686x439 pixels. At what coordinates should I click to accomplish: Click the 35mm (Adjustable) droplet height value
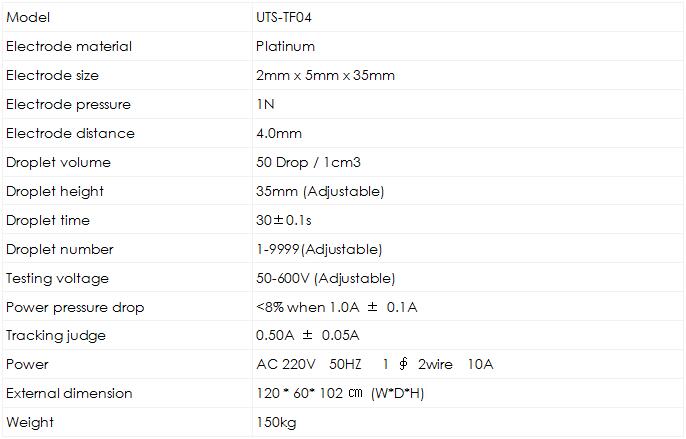[x=320, y=191]
